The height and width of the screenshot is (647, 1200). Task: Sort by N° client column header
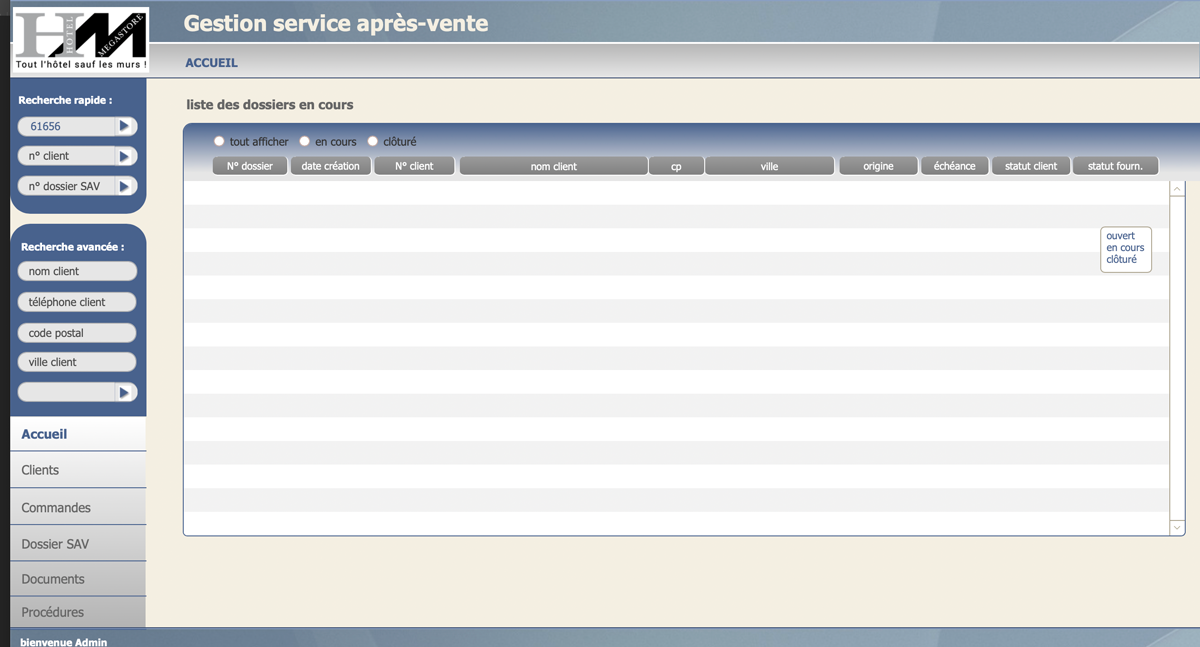[414, 166]
